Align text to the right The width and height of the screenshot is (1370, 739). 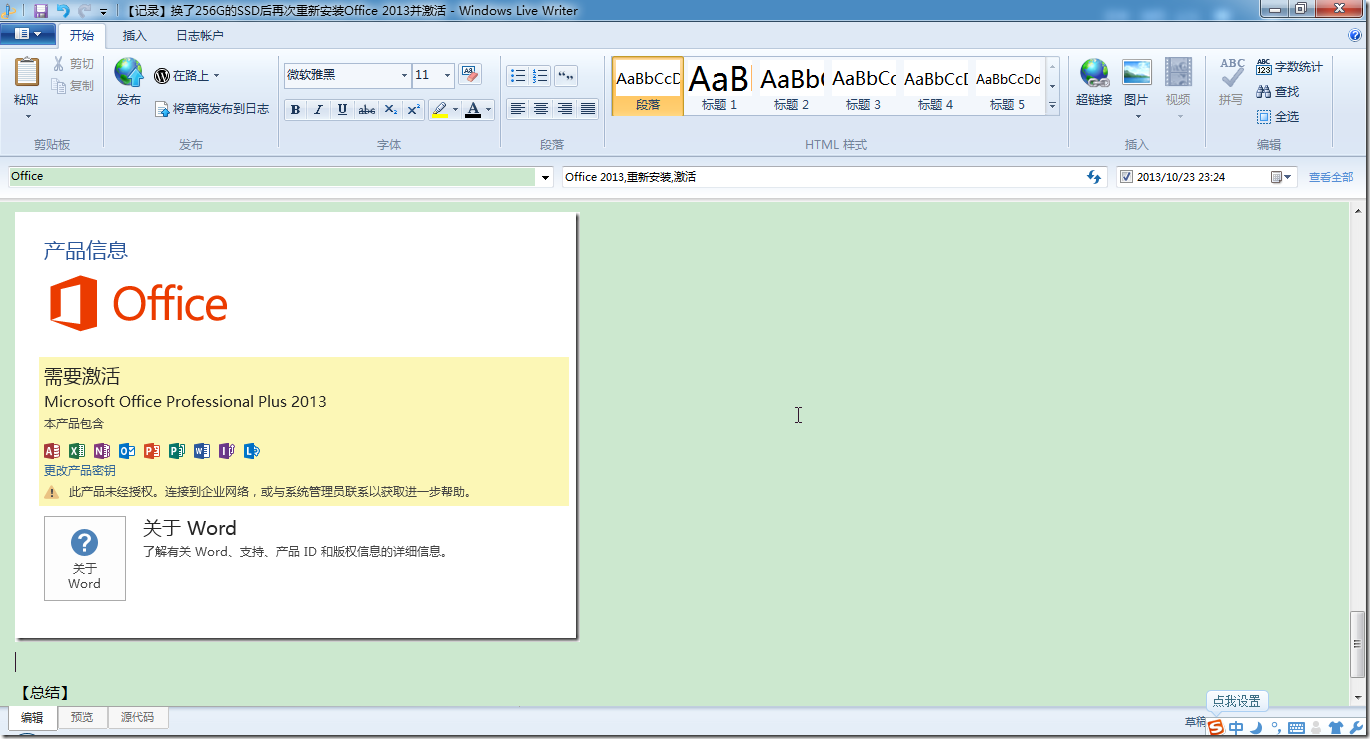tap(565, 108)
